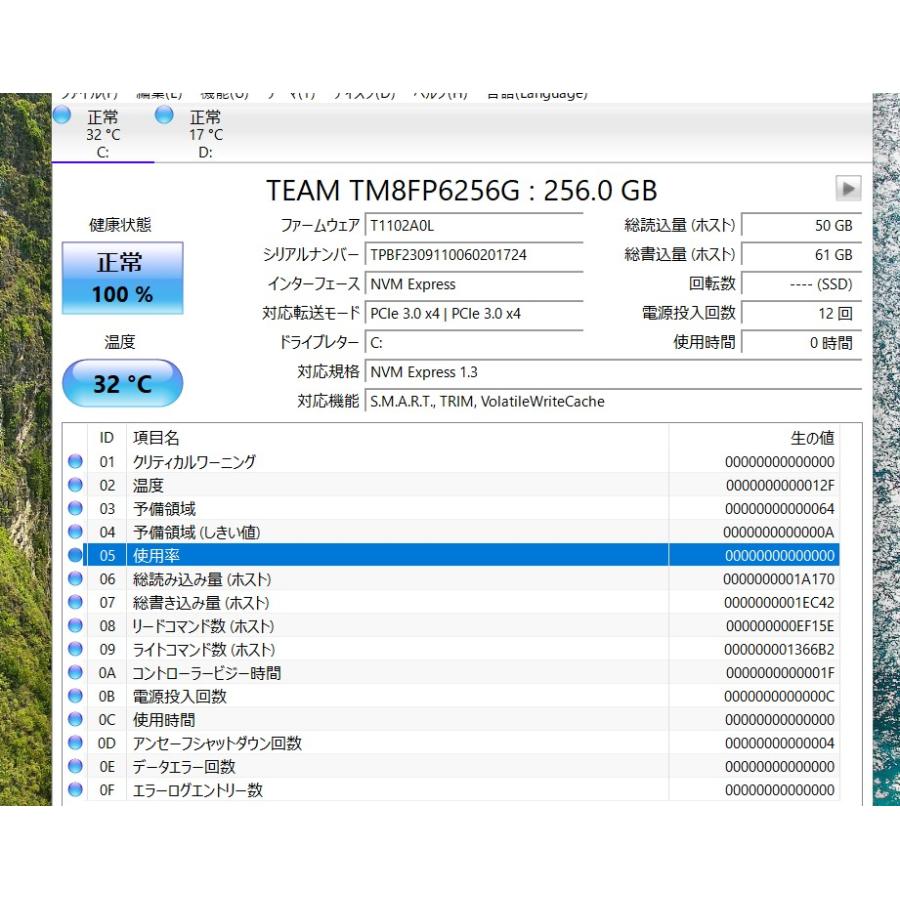Select the 温度 row in the SMART list

451,485
